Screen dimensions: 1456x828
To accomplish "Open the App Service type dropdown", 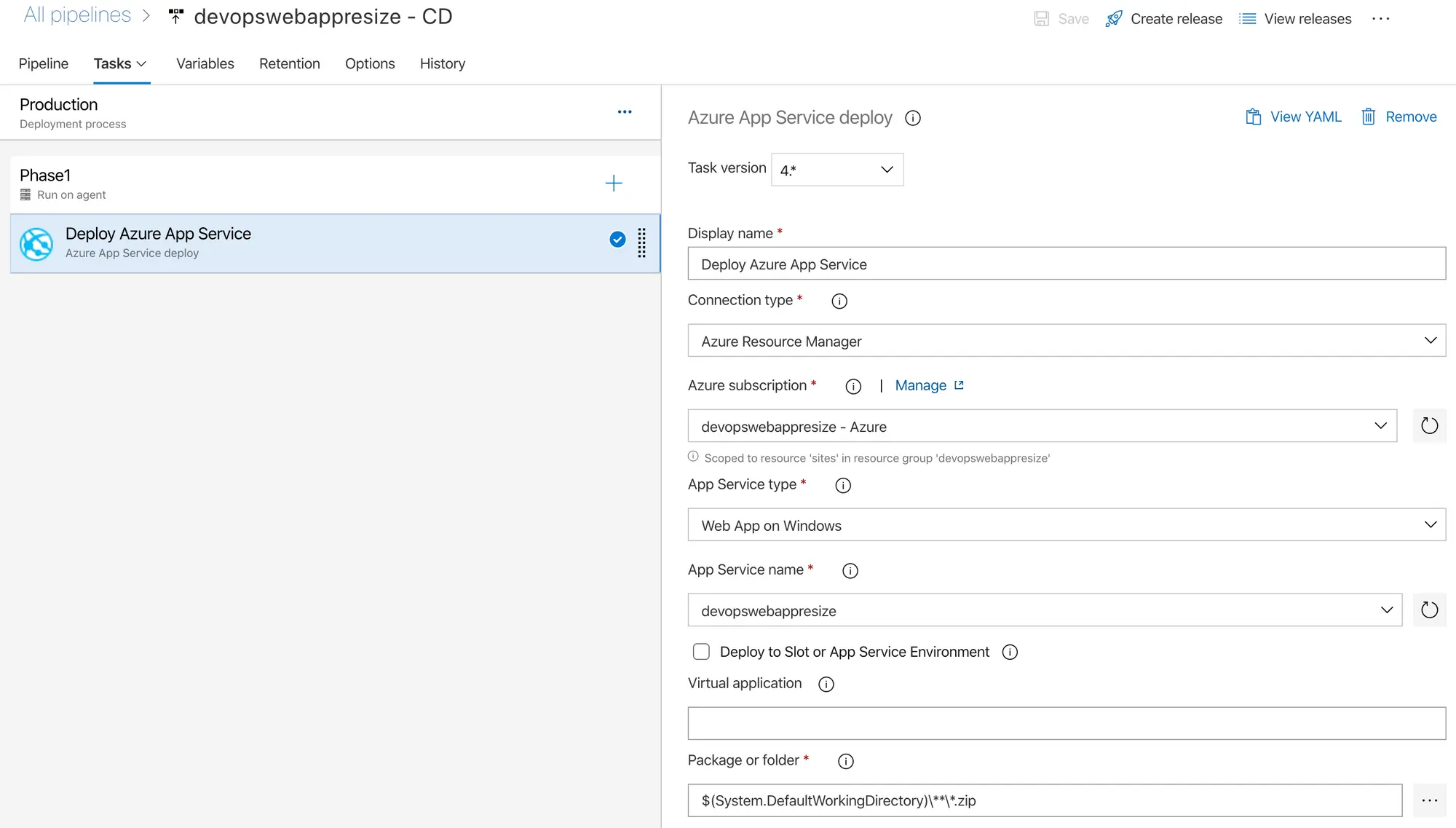I will click(1067, 525).
